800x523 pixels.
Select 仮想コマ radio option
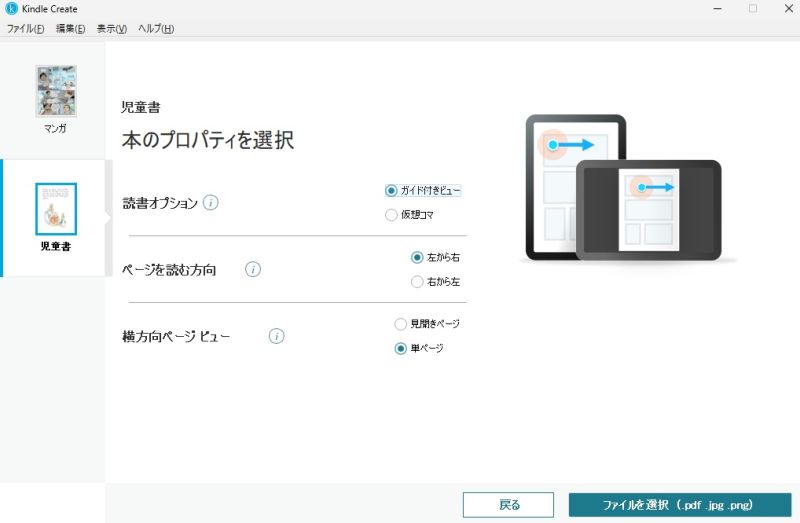(x=410, y=215)
